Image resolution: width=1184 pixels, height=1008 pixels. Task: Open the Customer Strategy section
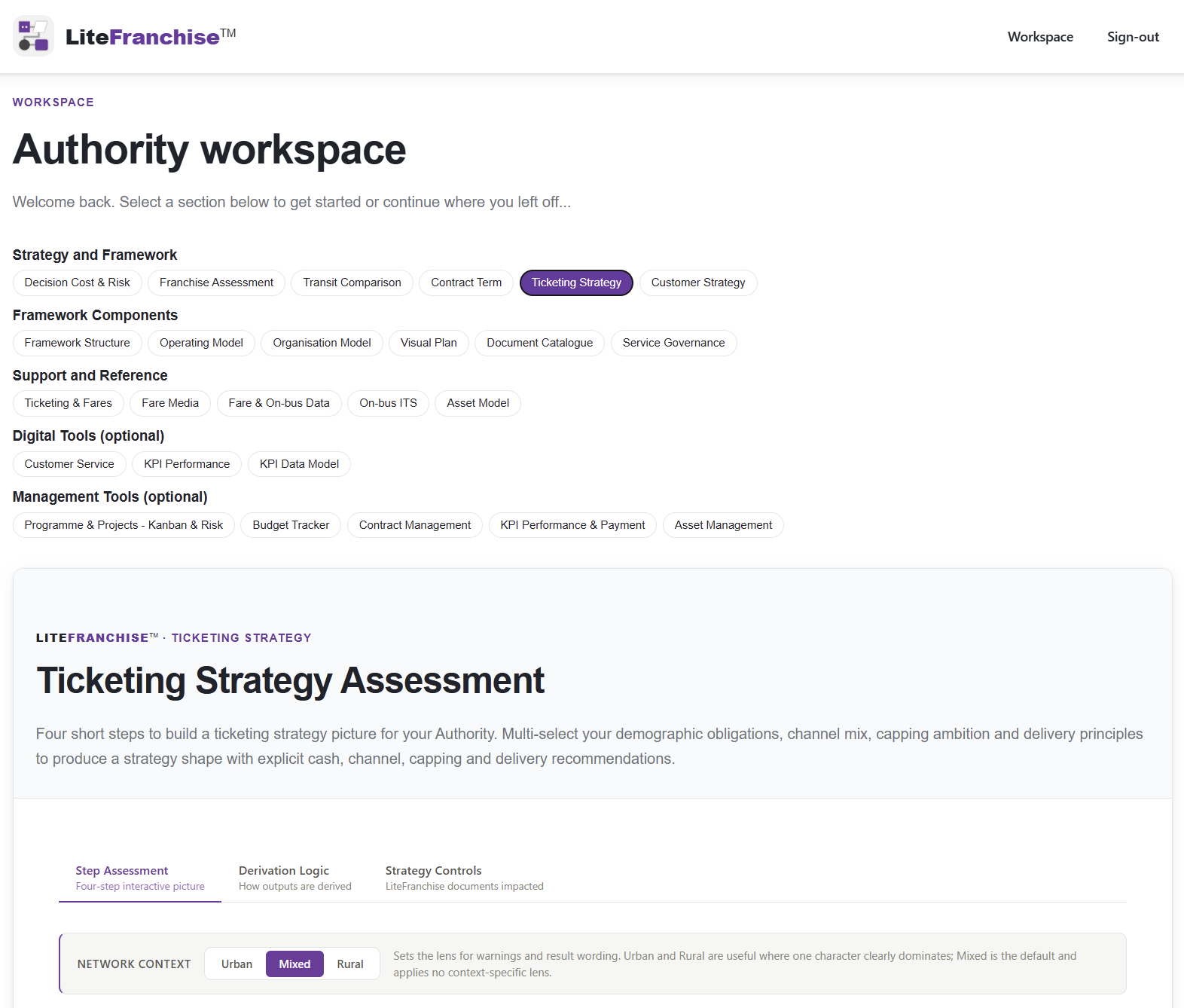click(698, 283)
